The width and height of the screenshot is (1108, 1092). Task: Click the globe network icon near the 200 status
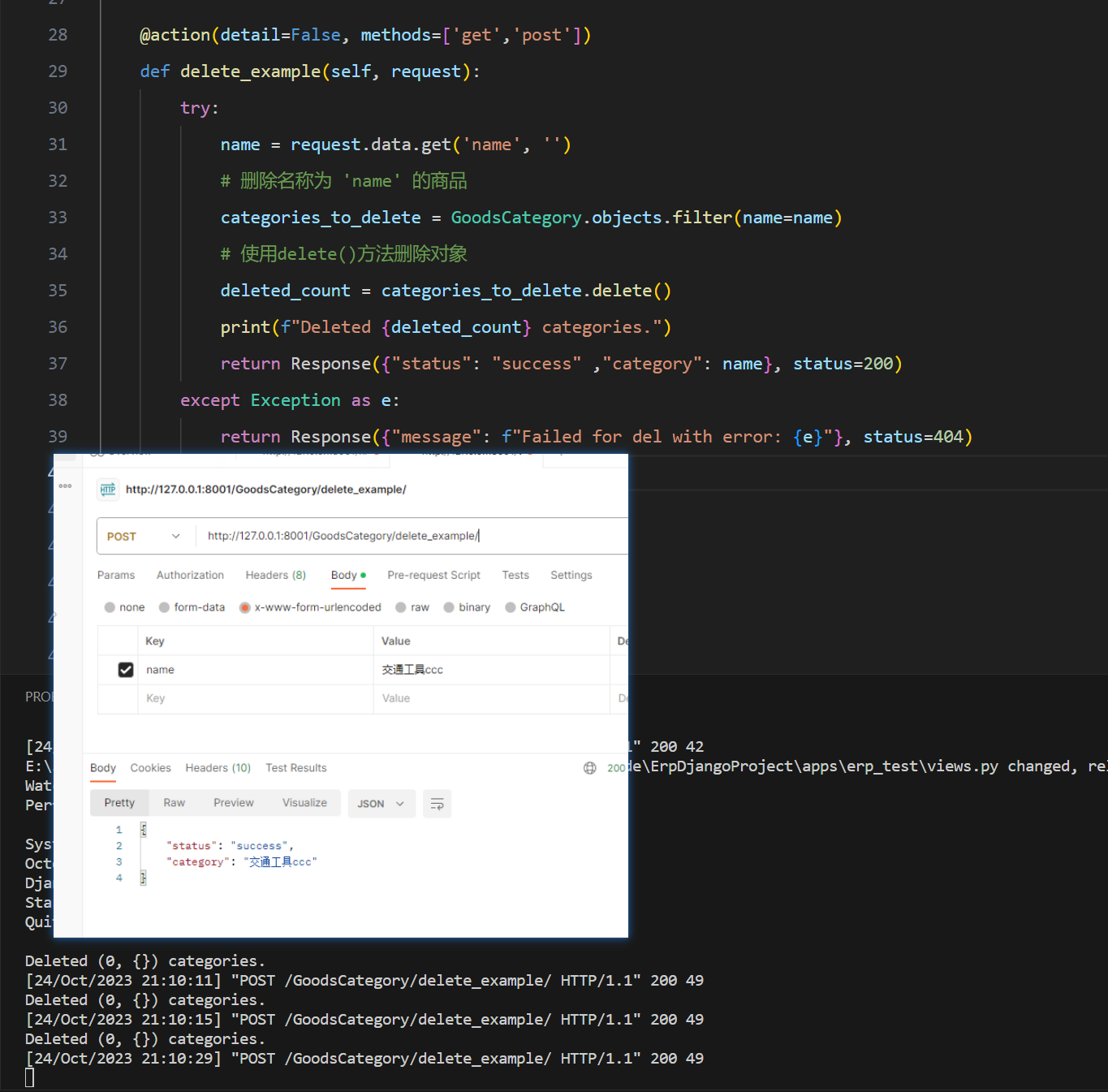[590, 768]
